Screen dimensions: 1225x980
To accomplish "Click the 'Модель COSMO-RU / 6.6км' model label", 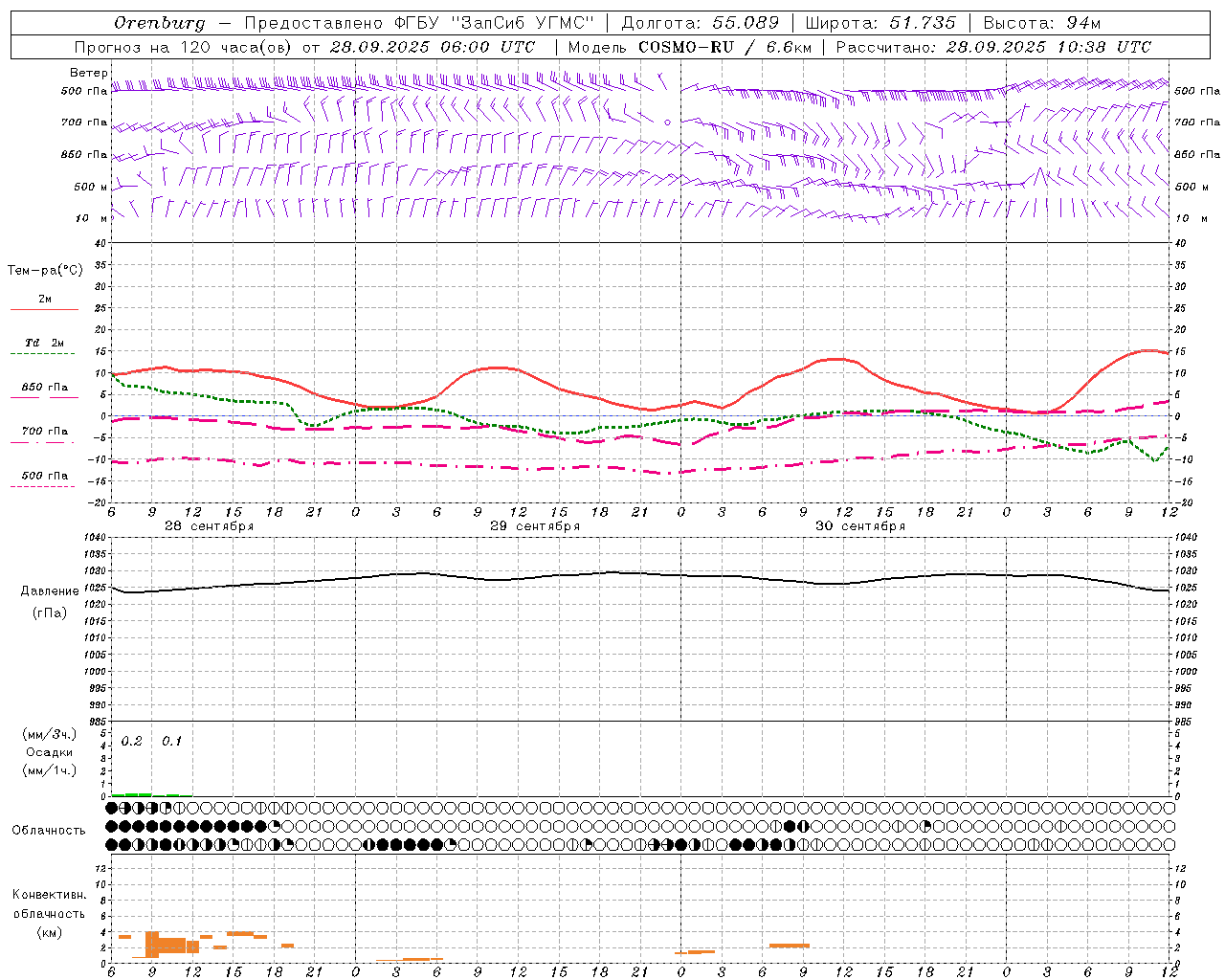I will (689, 47).
